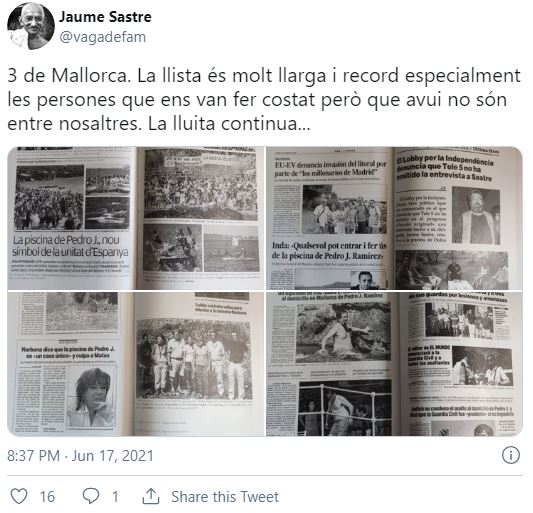The height and width of the screenshot is (513, 533).
Task: Click the like count 16
Action: pos(47,497)
